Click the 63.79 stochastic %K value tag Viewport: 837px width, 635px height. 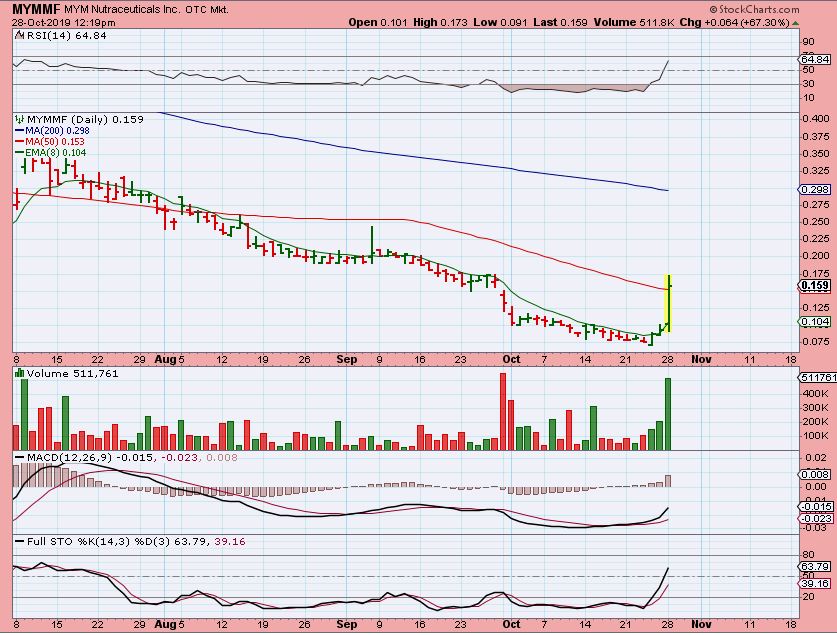pos(815,567)
